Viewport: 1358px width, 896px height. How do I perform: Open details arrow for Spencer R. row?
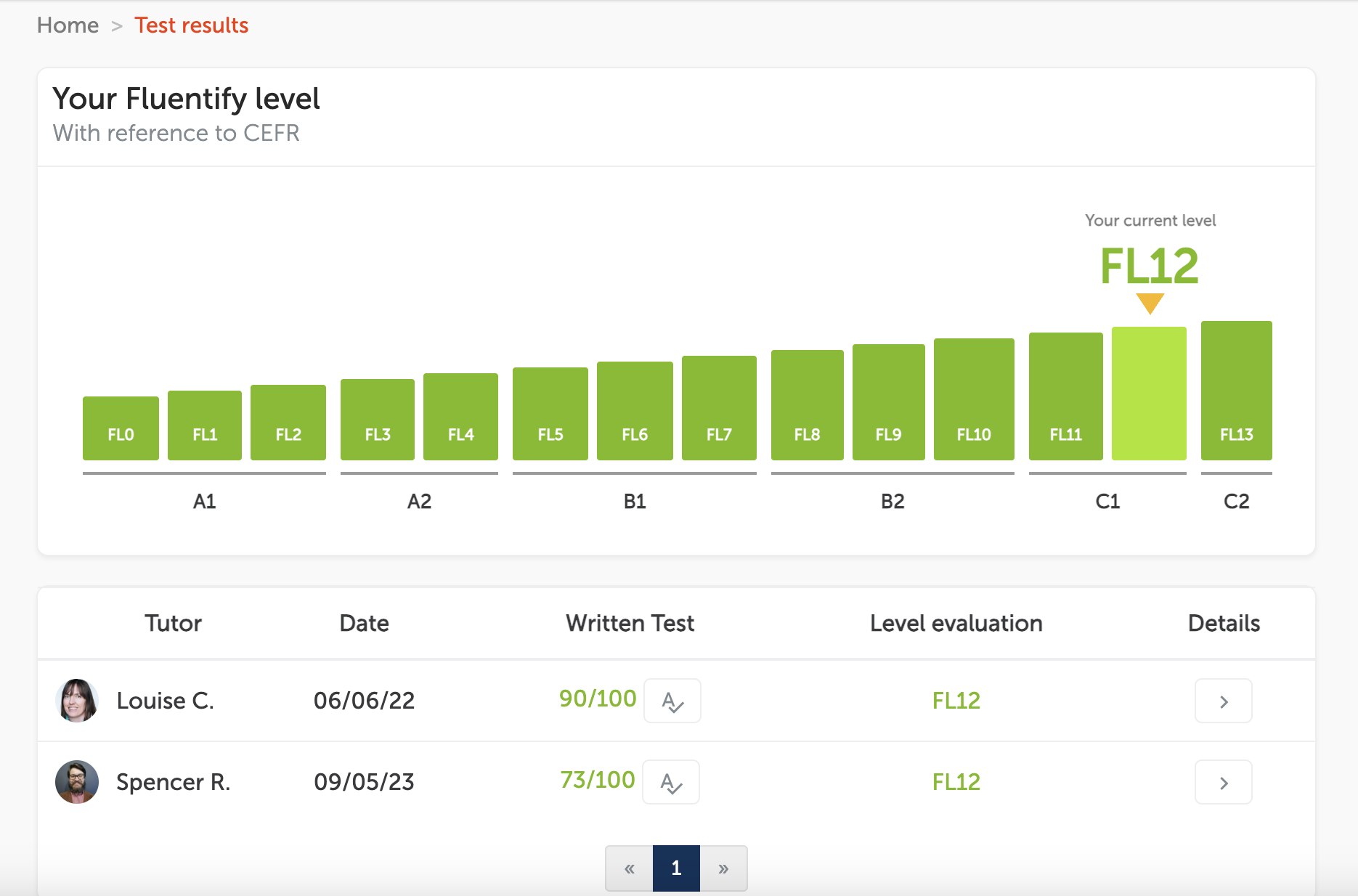click(x=1224, y=782)
